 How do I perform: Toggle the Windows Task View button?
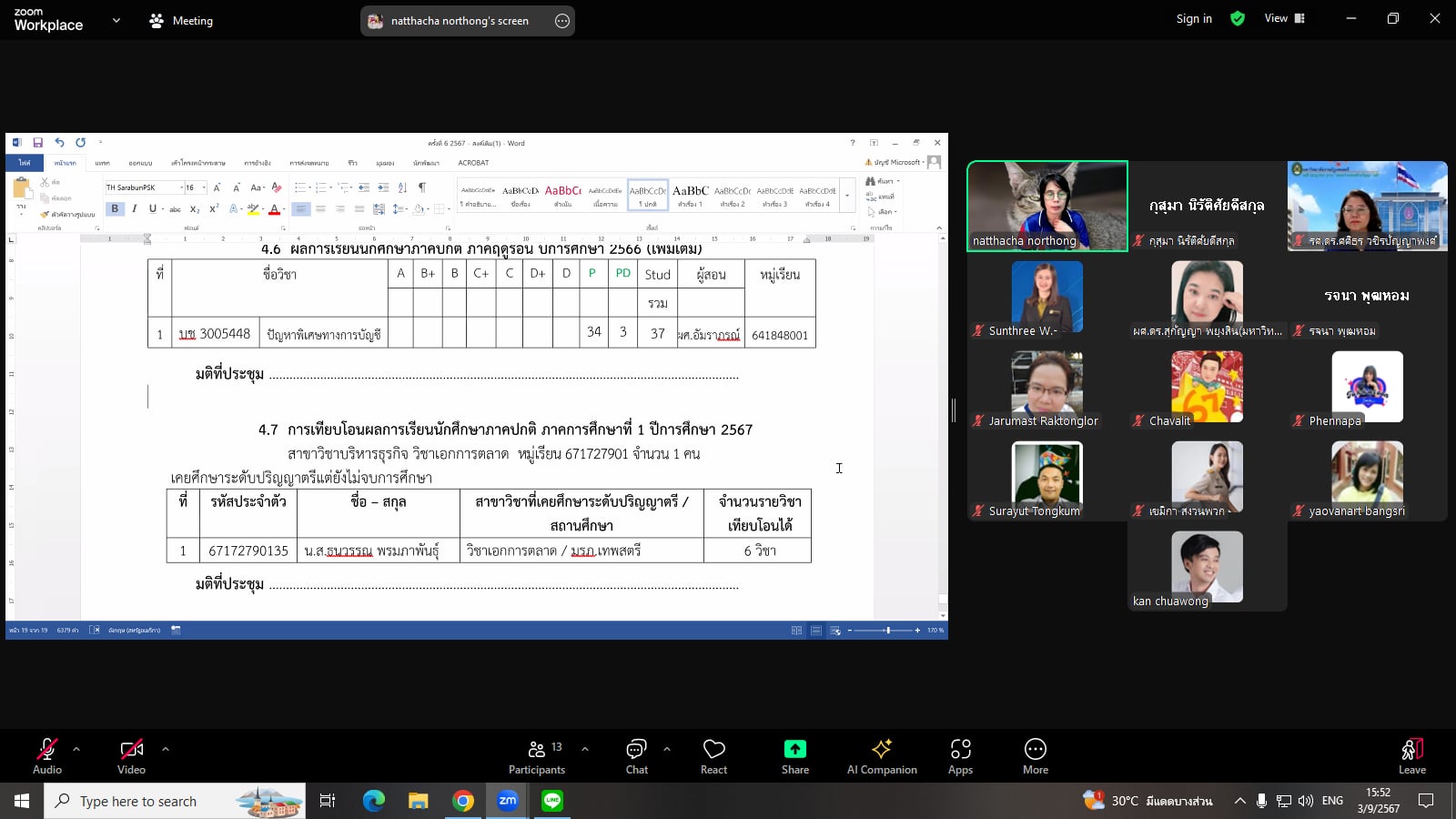(x=328, y=801)
